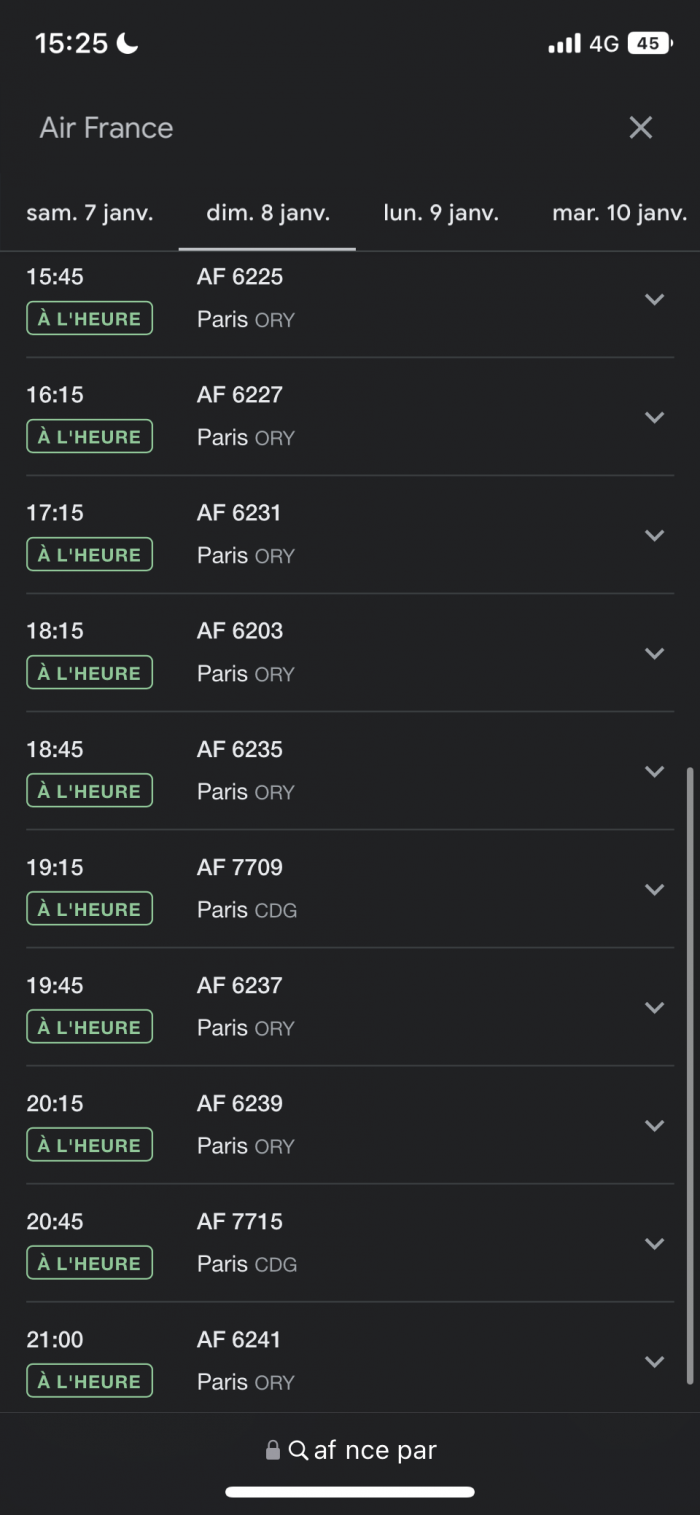This screenshot has width=700, height=1515.
Task: Click the vertical scrollbar on flight list
Action: point(690,1075)
